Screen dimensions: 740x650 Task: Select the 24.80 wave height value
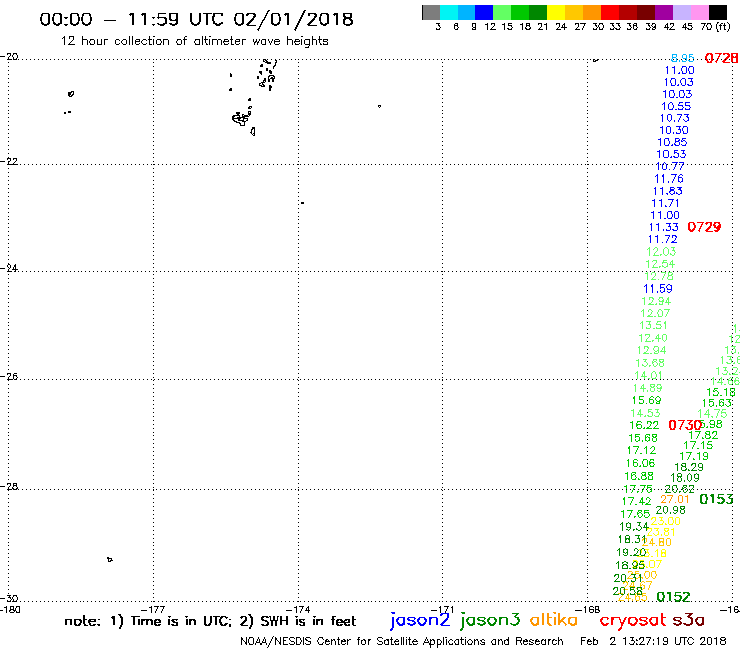[x=656, y=542]
